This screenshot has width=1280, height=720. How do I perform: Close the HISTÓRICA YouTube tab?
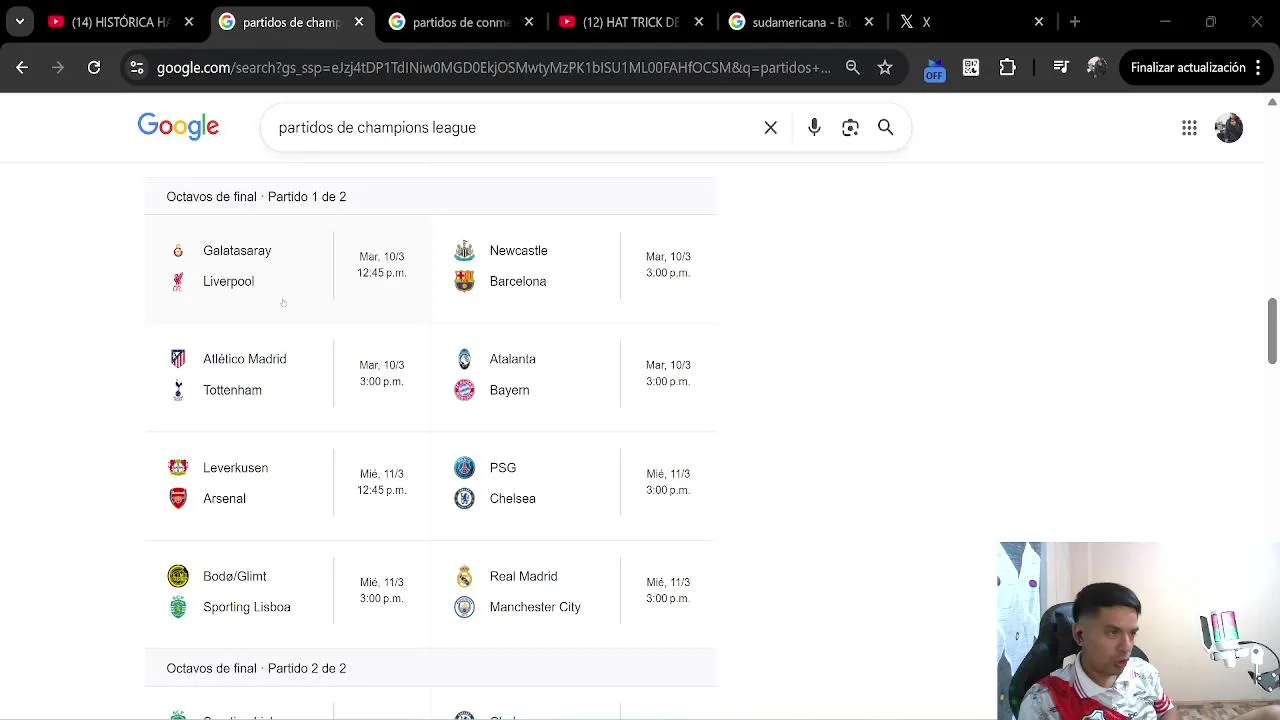[189, 21]
